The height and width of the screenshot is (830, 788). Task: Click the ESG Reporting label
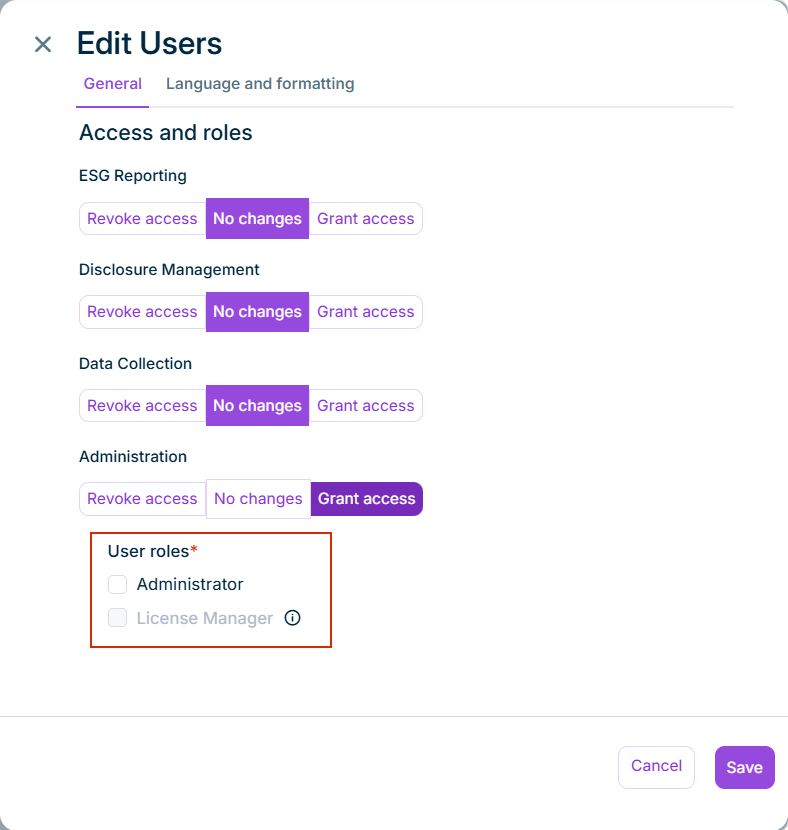133,176
